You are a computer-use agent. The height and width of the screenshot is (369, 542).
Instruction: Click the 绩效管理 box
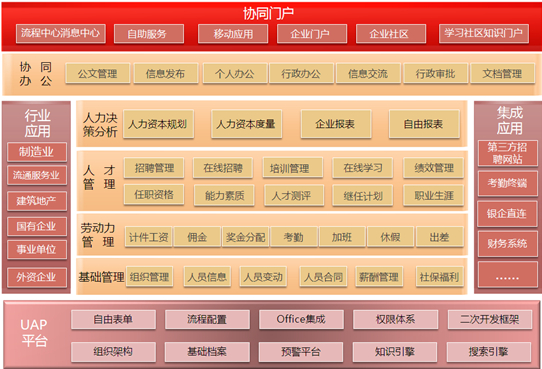point(433,168)
